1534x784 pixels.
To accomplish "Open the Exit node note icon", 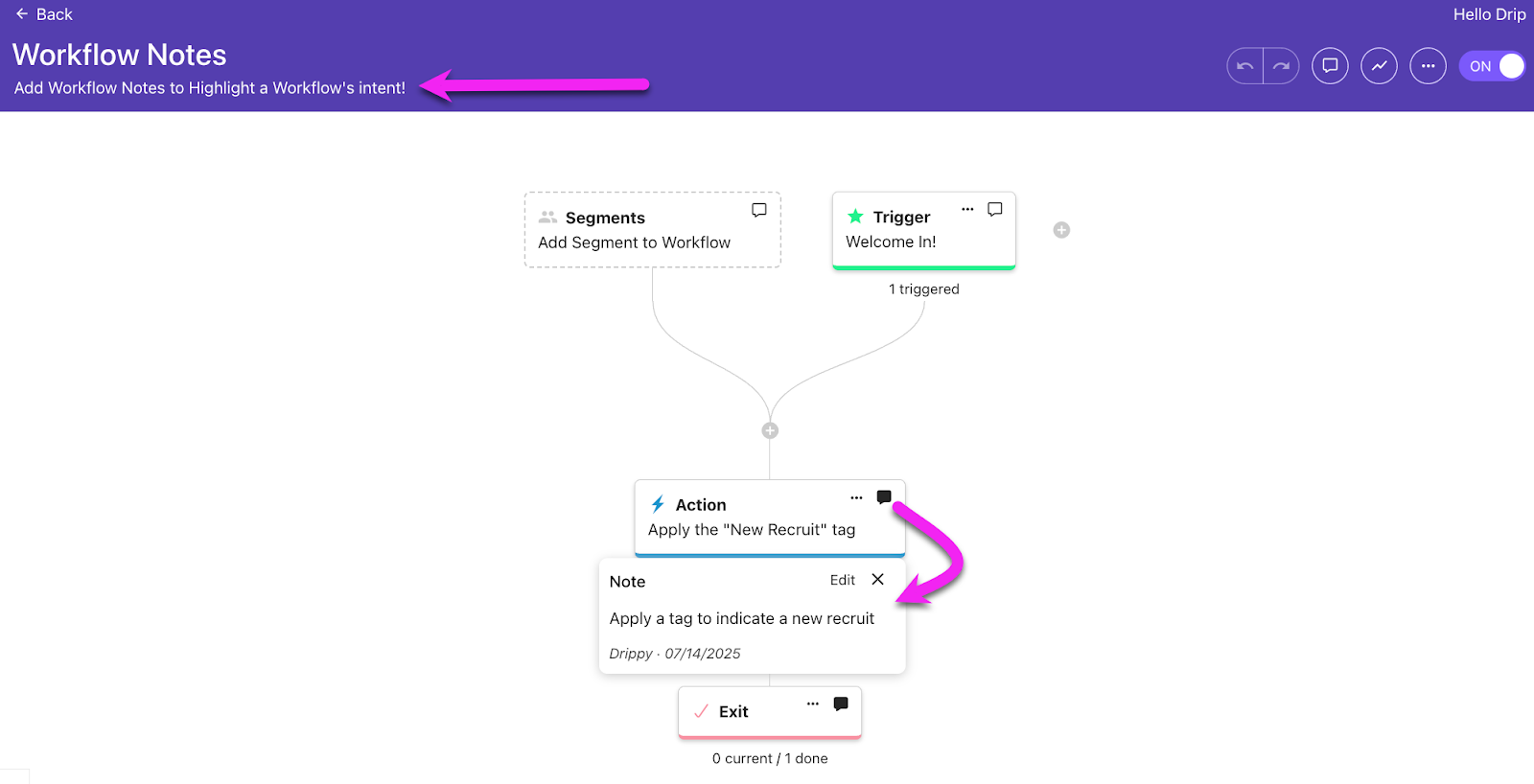I will (x=841, y=703).
